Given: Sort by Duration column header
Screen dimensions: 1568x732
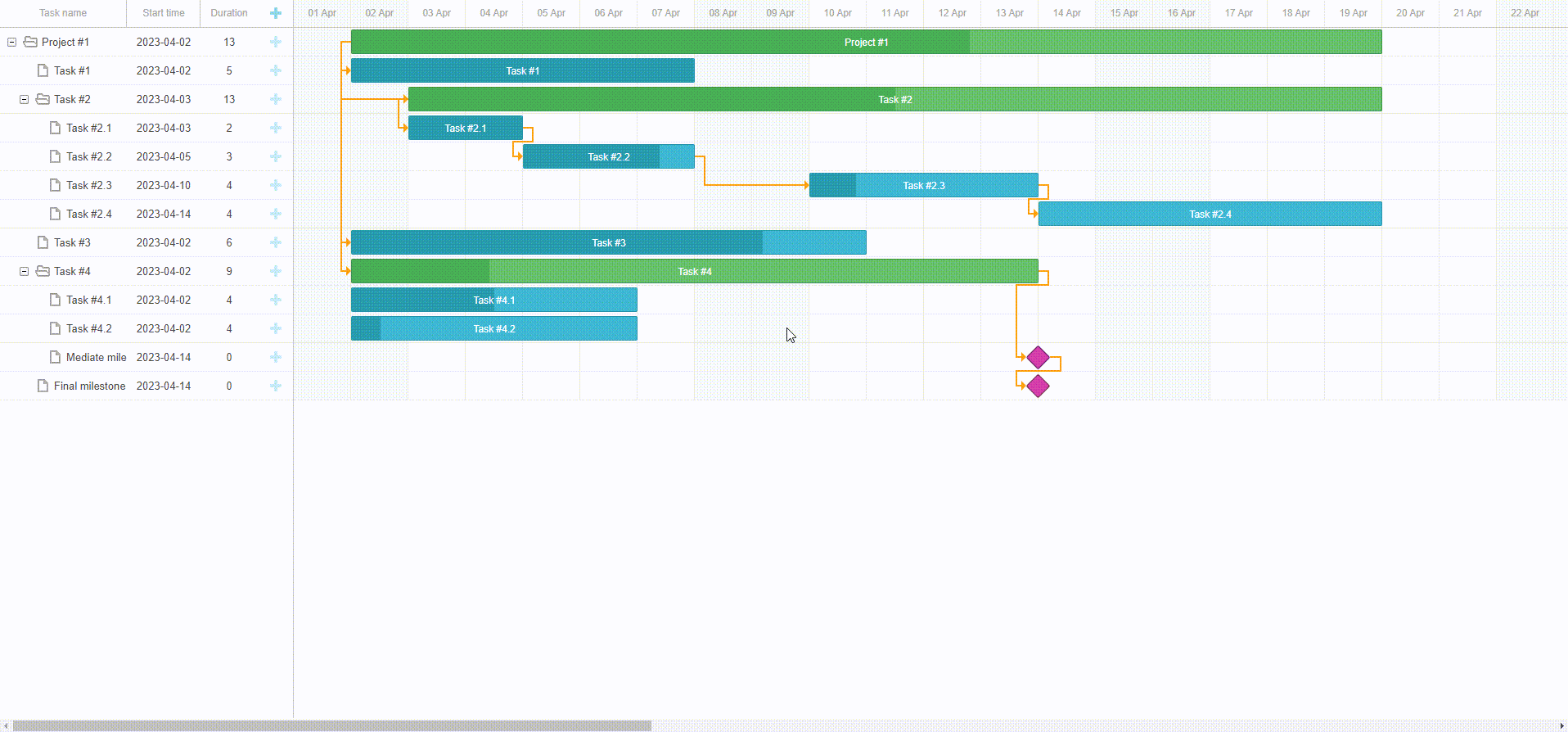Looking at the screenshot, I should [x=229, y=13].
